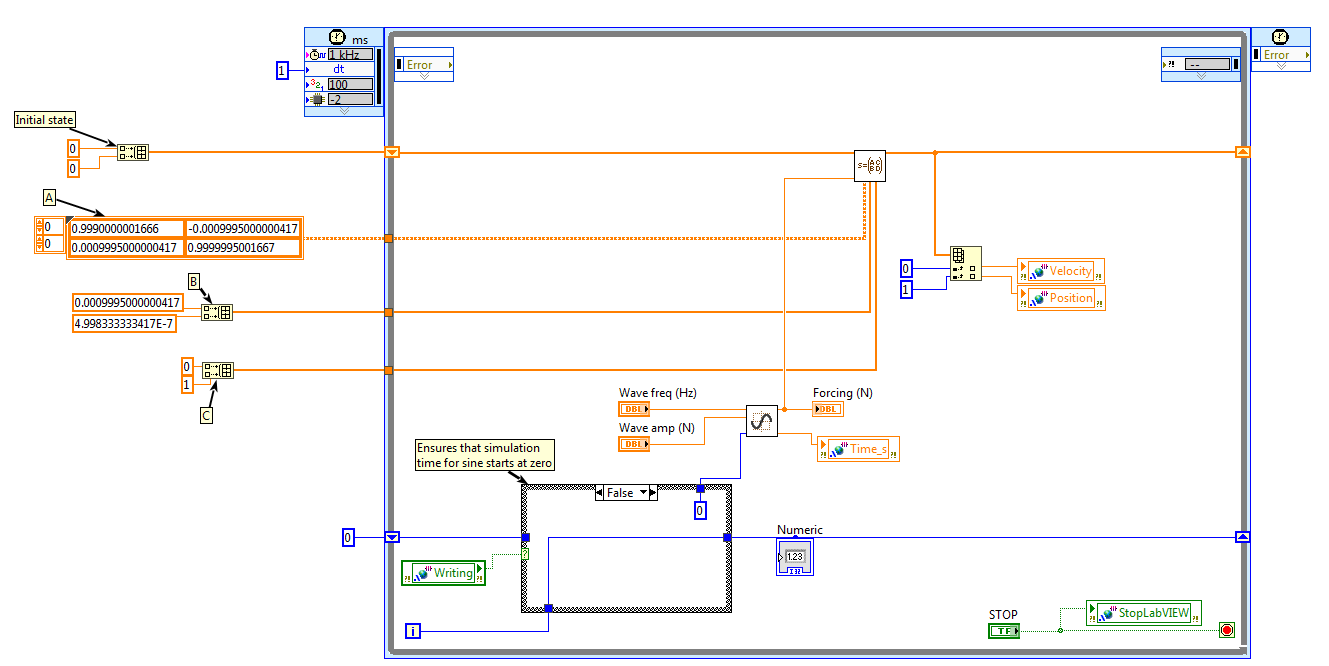The height and width of the screenshot is (666, 1329).
Task: Click the constant 1 beside label C
Action: click(186, 385)
